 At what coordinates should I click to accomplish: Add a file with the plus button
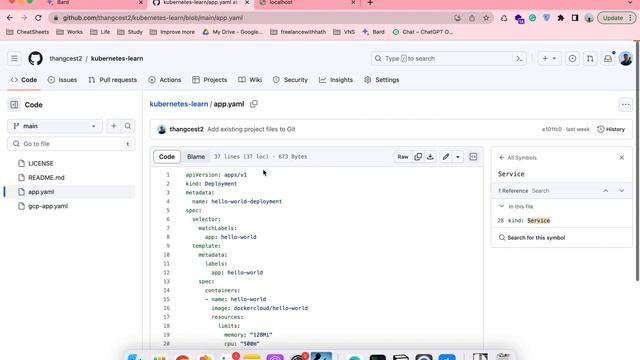[x=113, y=126]
